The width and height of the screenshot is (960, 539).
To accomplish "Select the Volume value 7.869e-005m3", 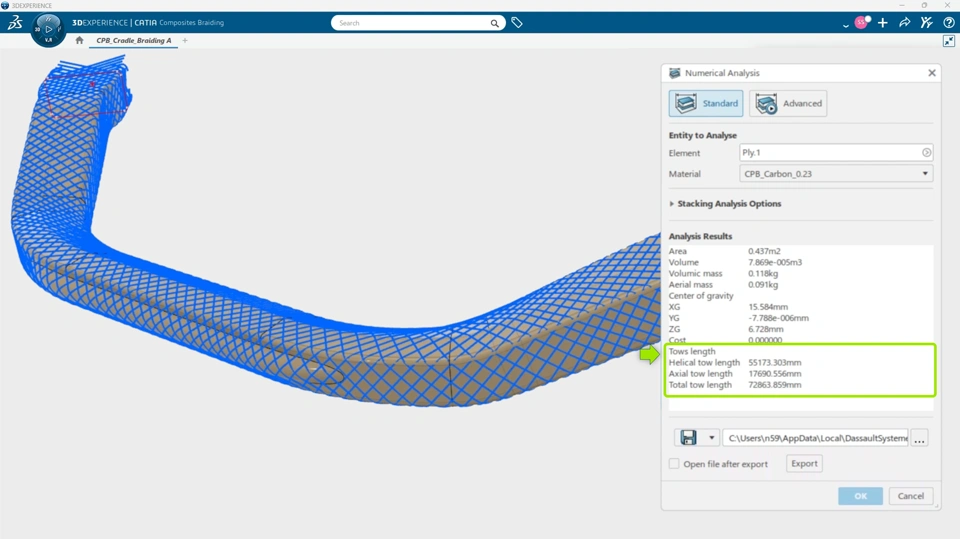I will pos(774,262).
